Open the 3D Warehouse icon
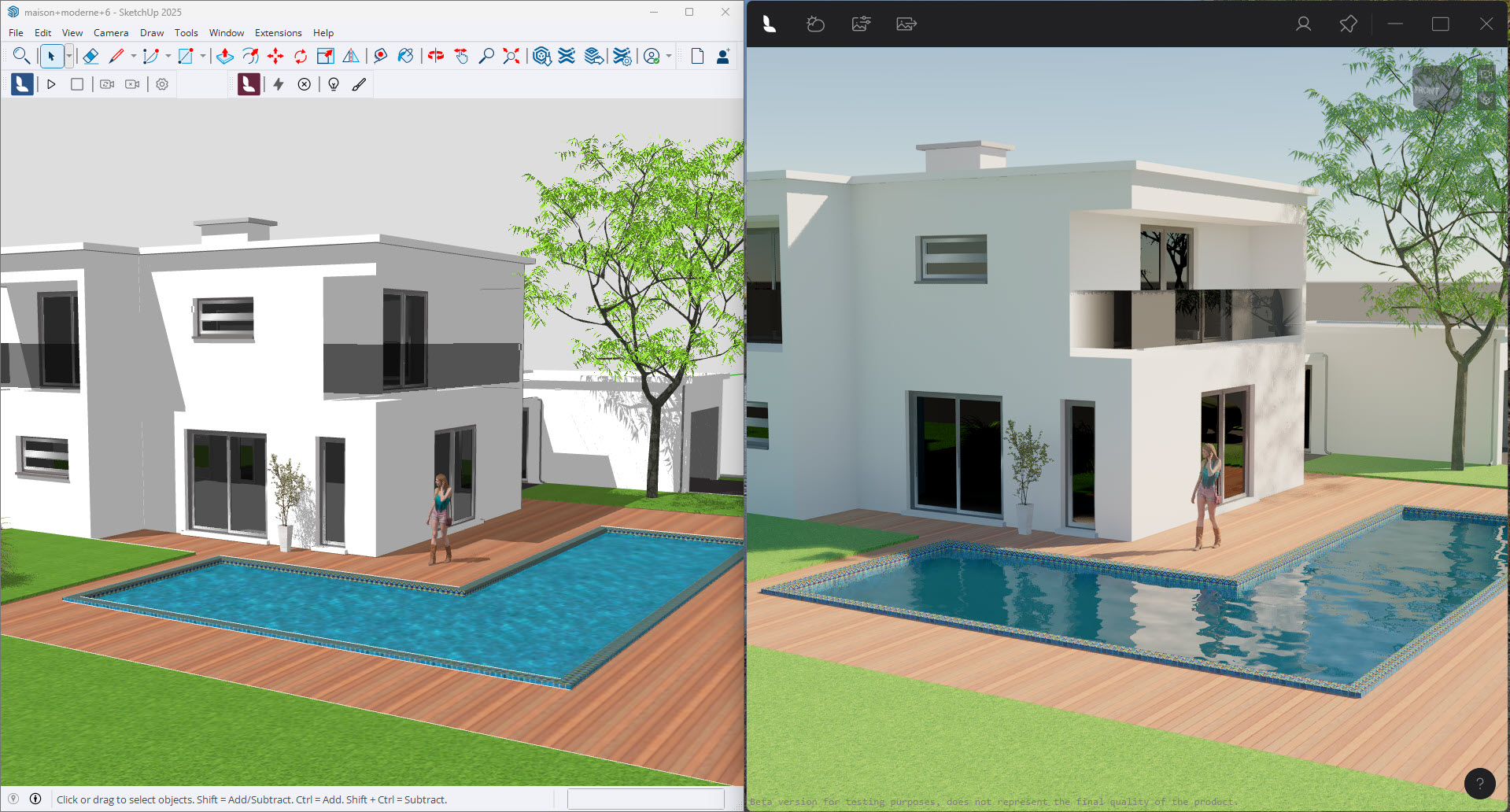 (541, 56)
